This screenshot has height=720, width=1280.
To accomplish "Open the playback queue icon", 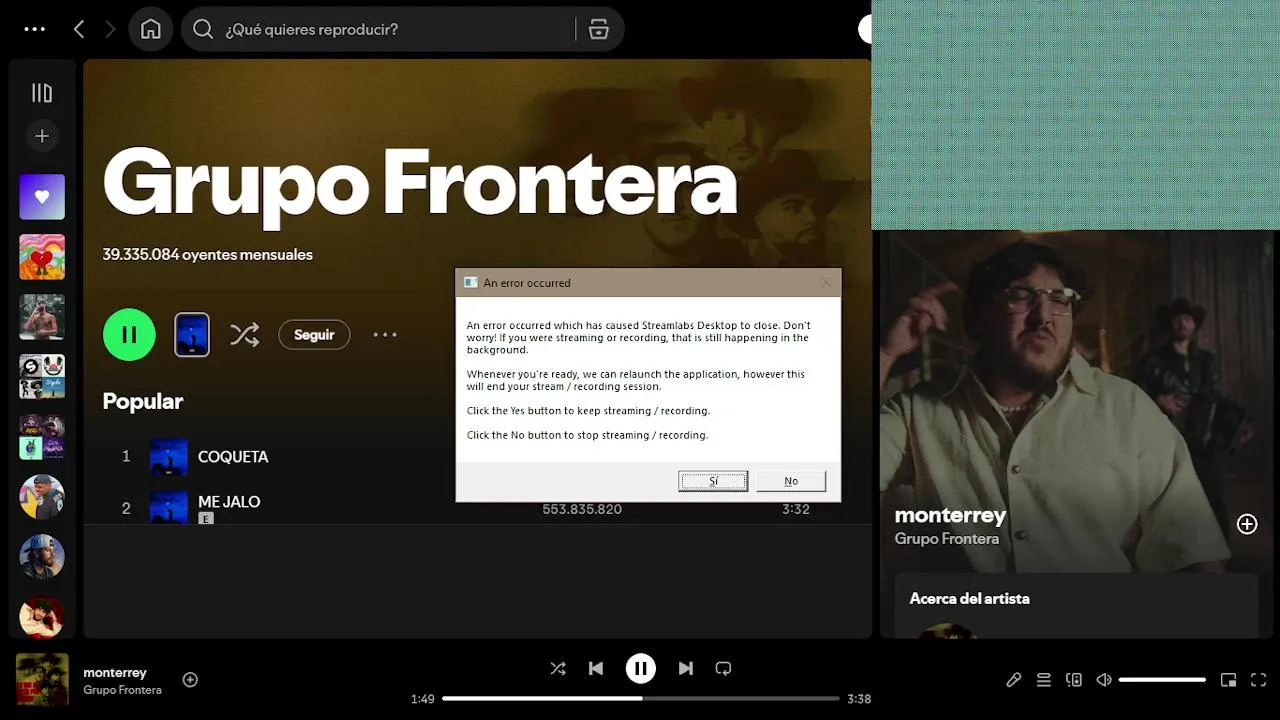I will pyautogui.click(x=1044, y=680).
